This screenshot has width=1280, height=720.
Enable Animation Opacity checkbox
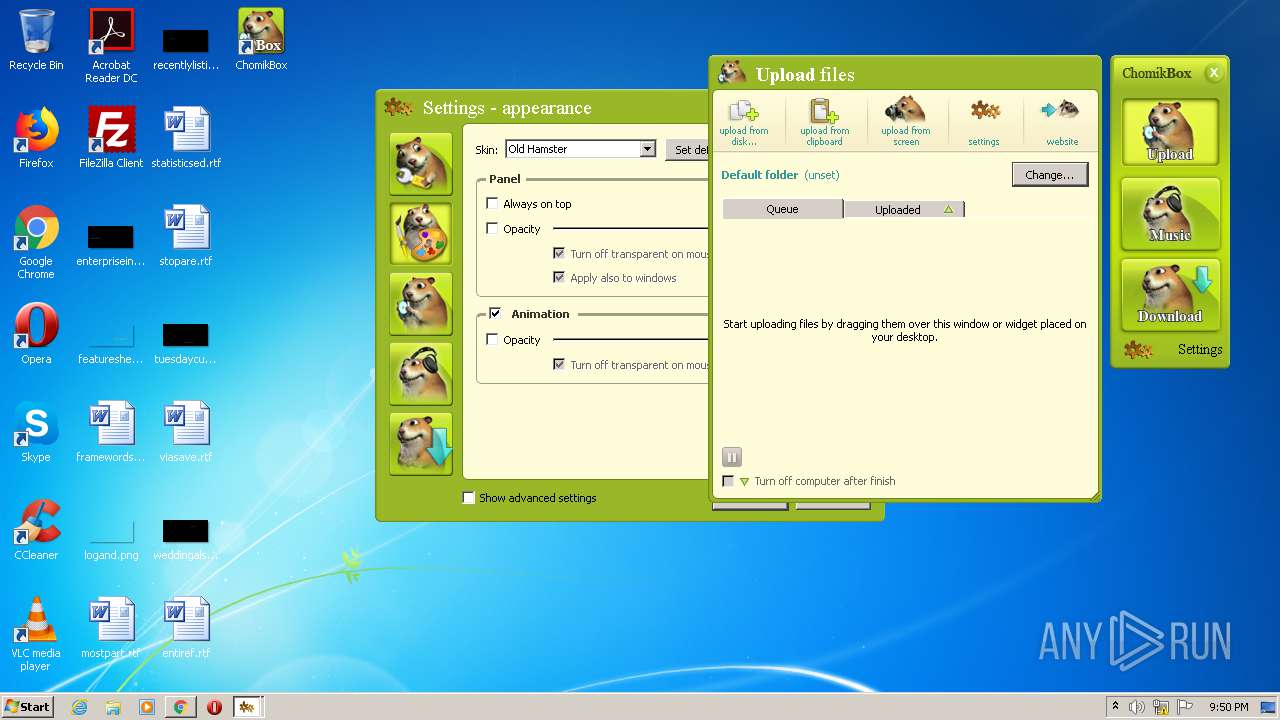point(492,339)
